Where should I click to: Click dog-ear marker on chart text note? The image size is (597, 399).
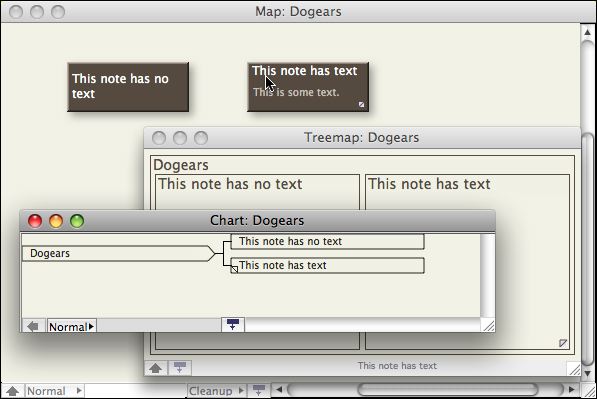235,270
